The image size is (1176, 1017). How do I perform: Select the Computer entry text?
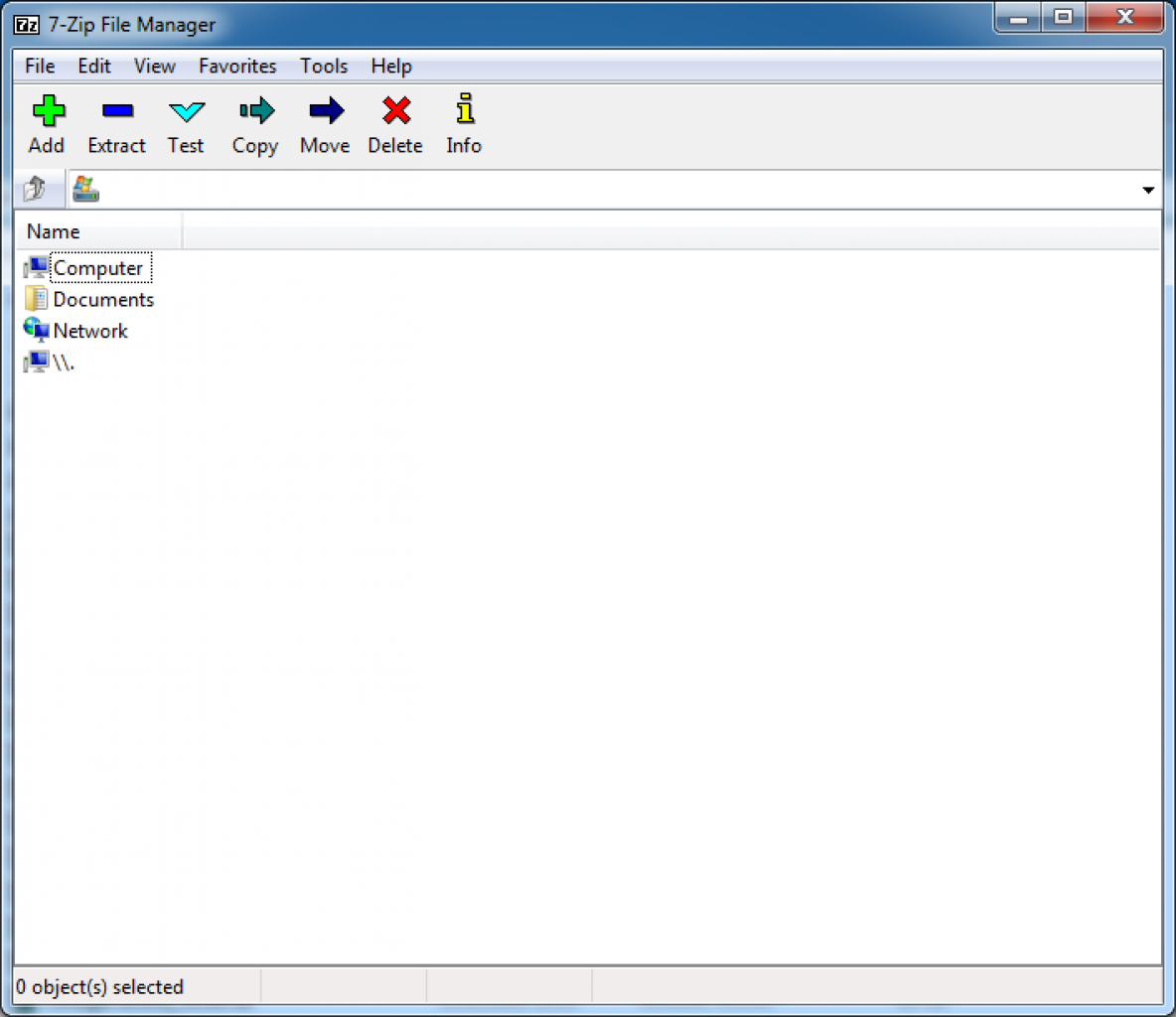[x=98, y=268]
